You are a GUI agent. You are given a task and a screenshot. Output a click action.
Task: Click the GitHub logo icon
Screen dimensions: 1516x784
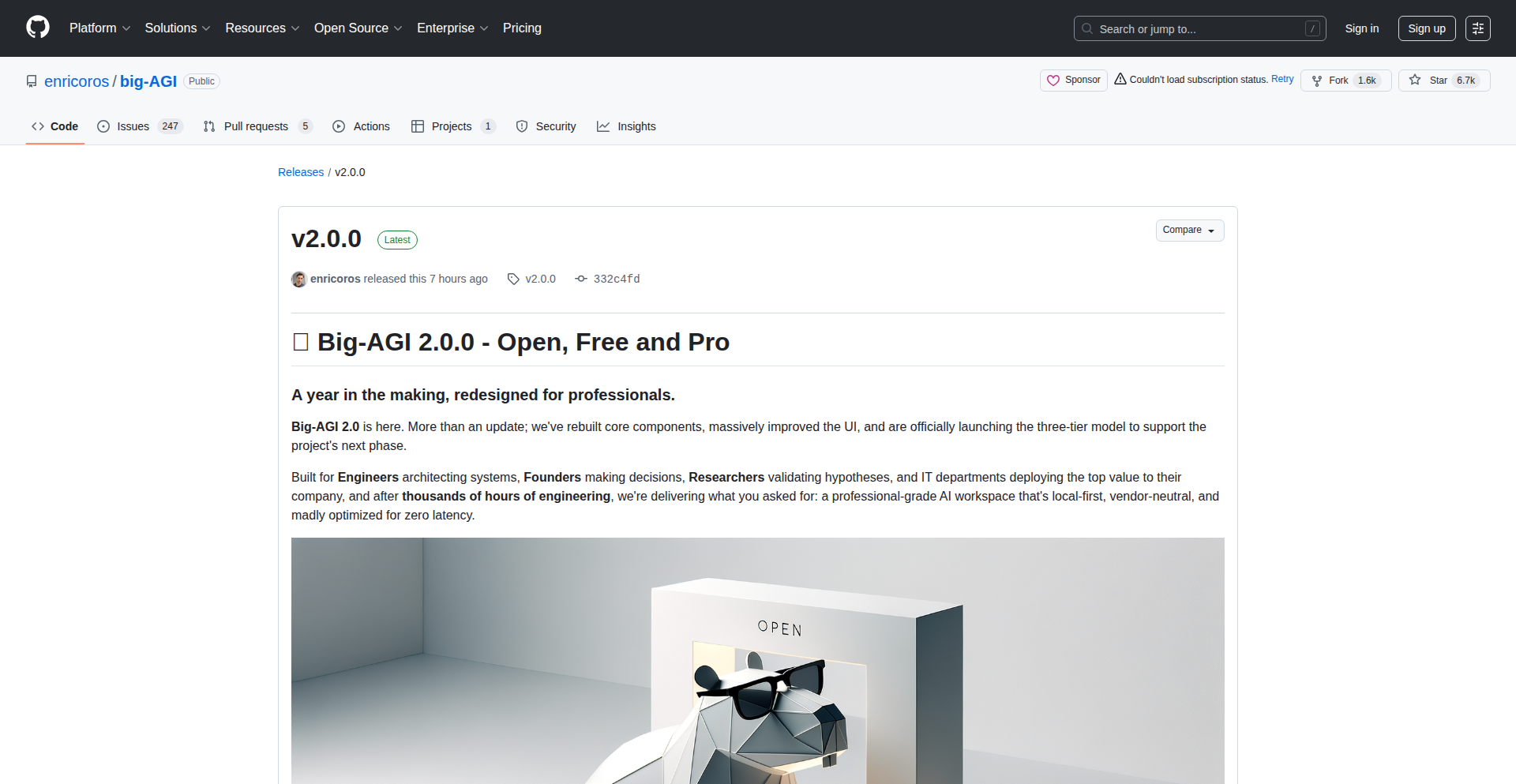pyautogui.click(x=38, y=28)
